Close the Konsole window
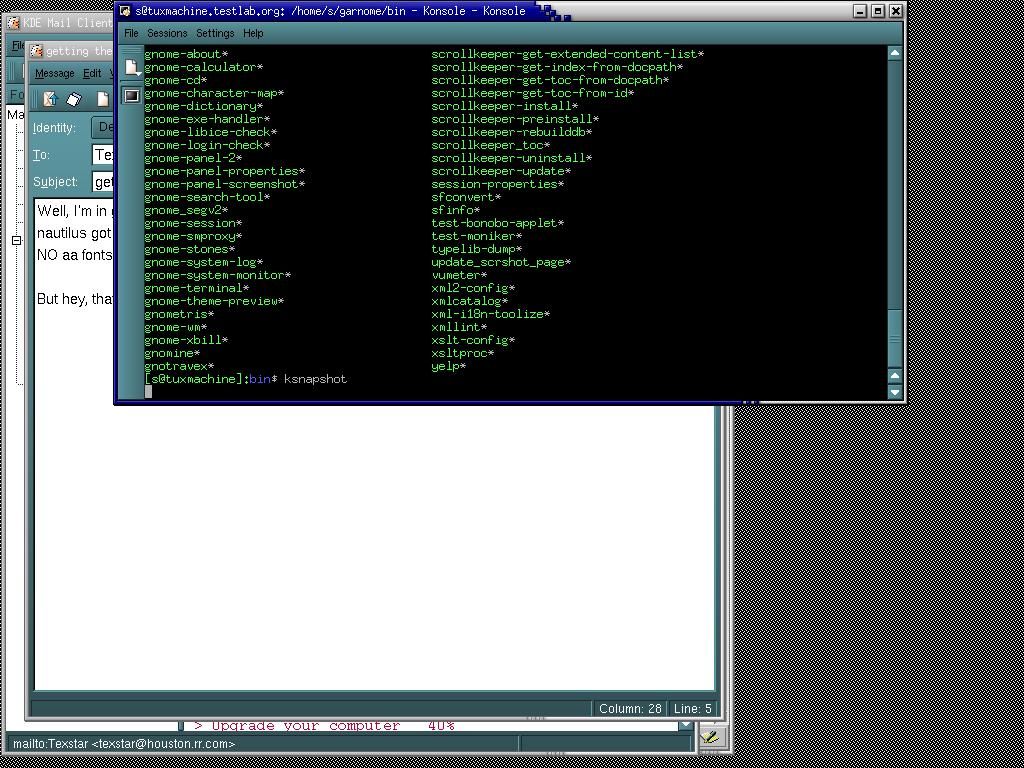 896,10
